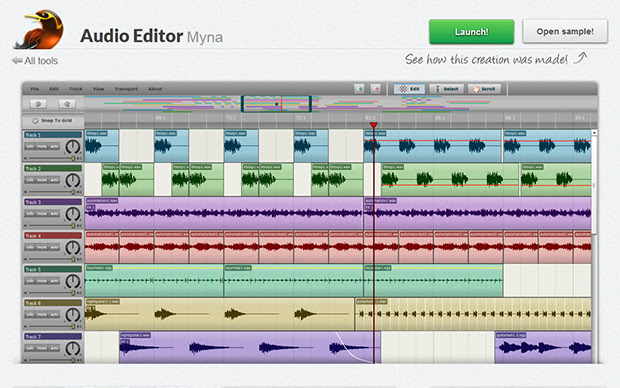620x388 pixels.
Task: Open the File menu
Action: point(35,89)
